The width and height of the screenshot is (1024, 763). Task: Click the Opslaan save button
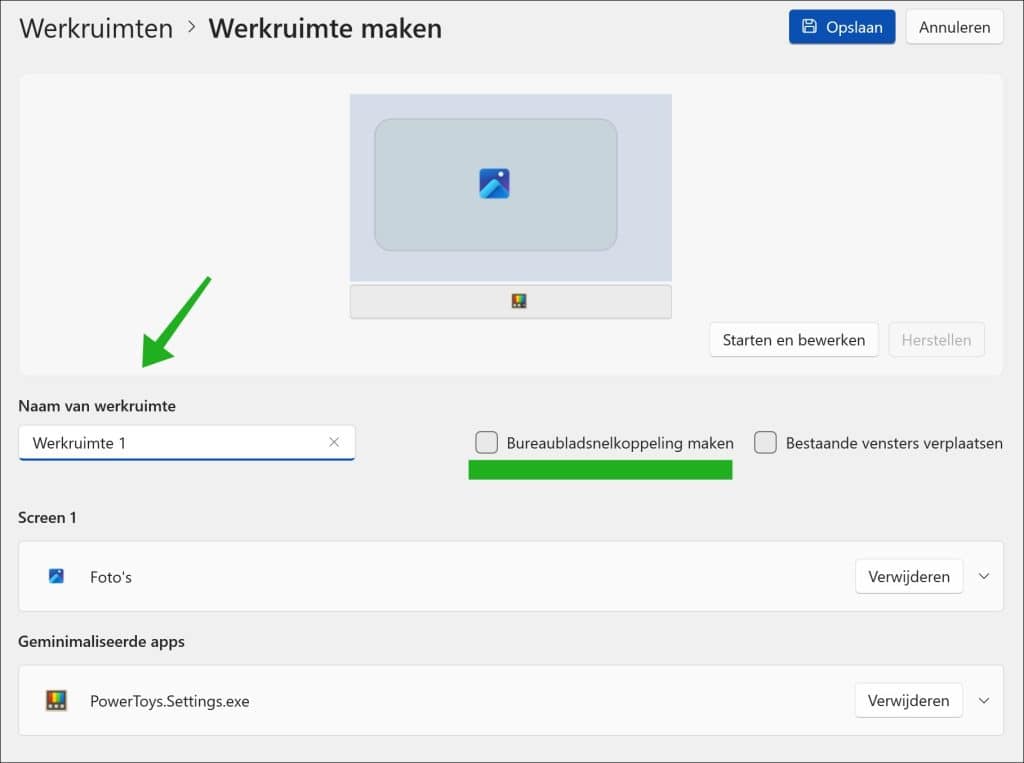click(842, 27)
